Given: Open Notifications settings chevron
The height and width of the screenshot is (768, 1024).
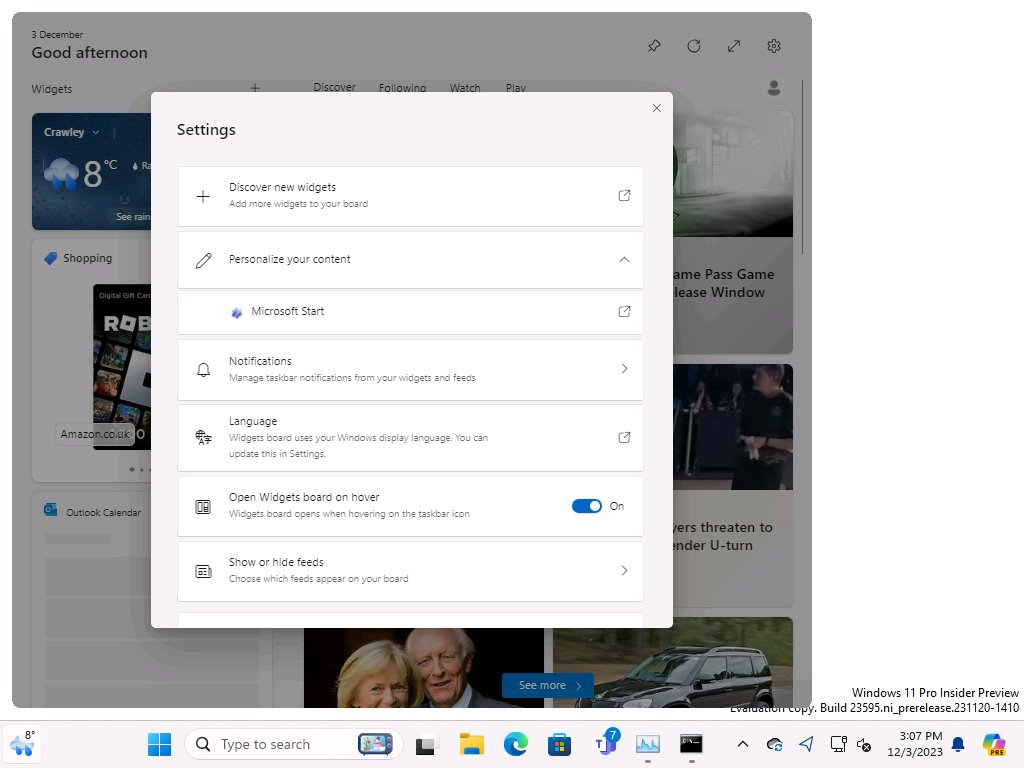Looking at the screenshot, I should [x=624, y=368].
